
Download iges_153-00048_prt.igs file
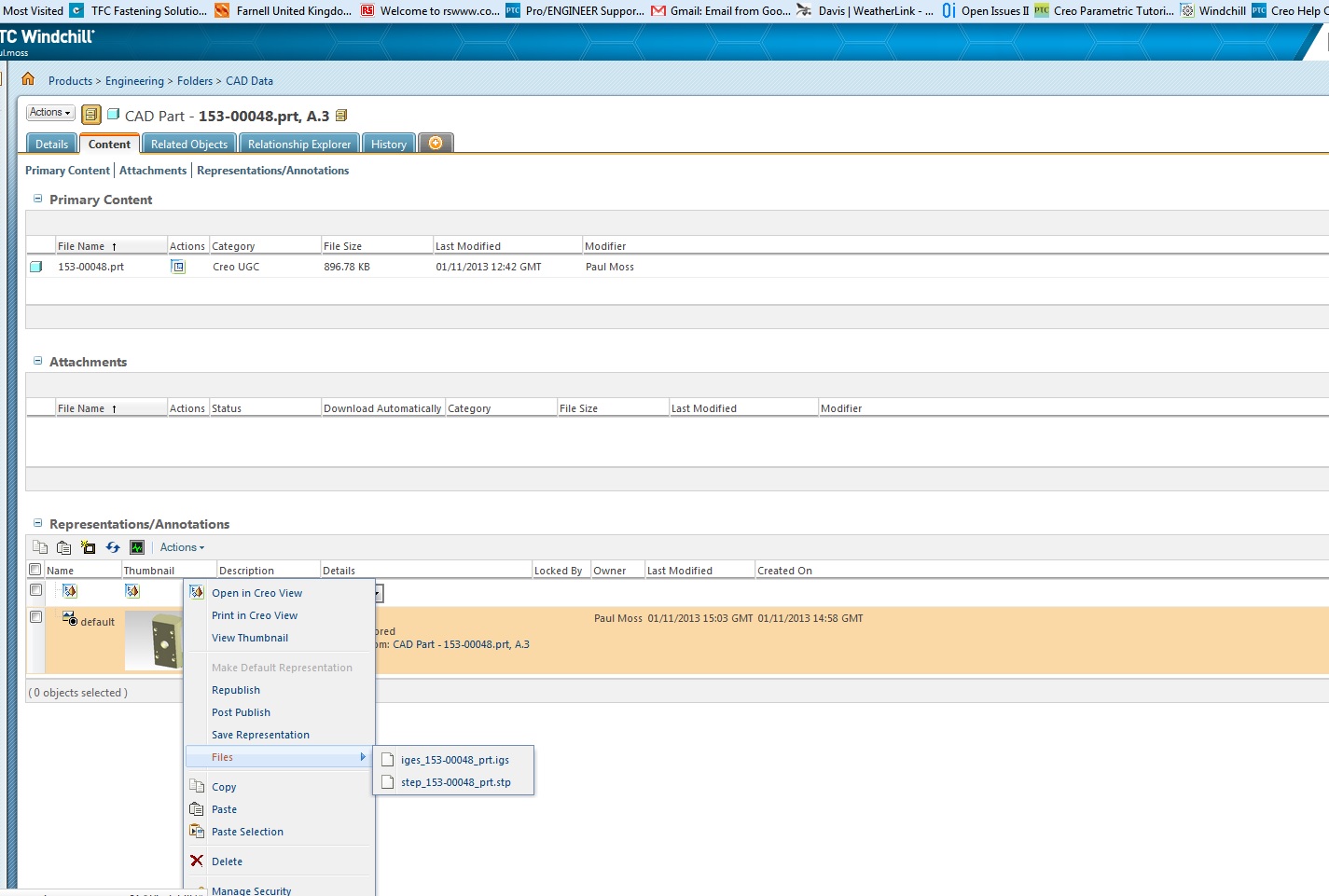[x=455, y=760]
